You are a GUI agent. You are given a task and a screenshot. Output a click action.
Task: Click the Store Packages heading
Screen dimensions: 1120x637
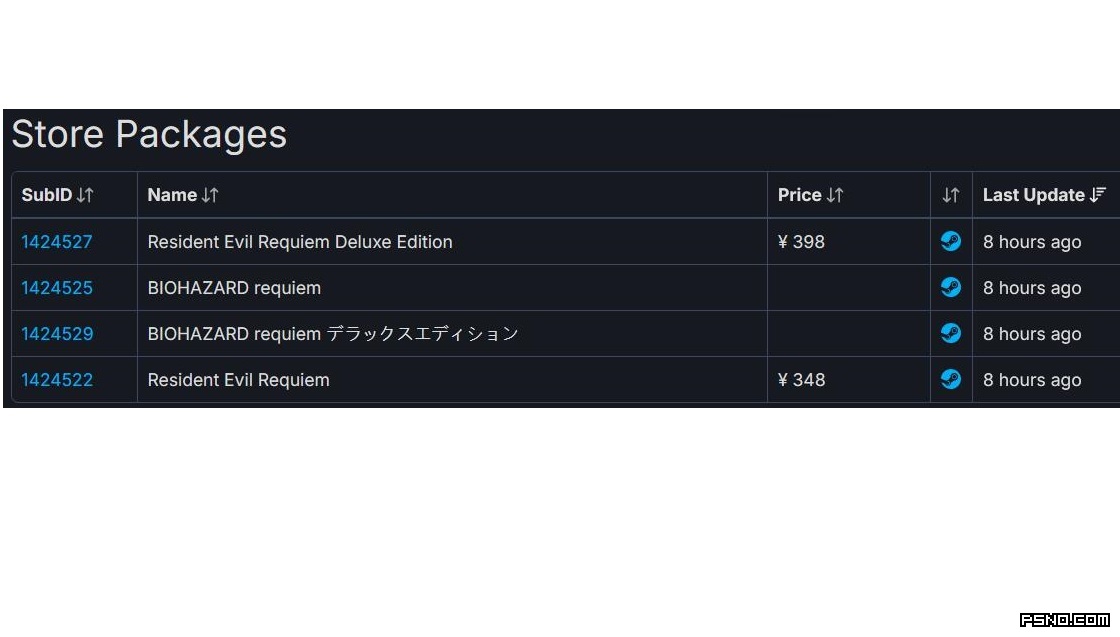click(149, 135)
